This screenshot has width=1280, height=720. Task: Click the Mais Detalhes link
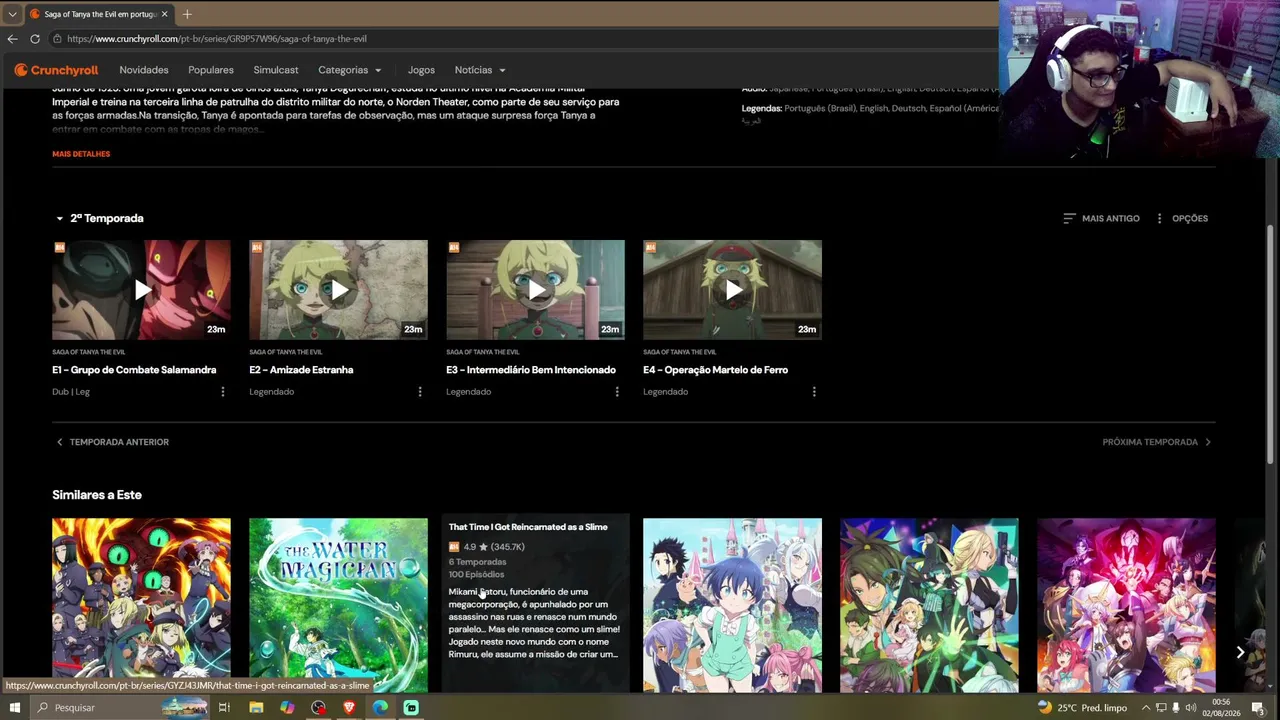(81, 154)
